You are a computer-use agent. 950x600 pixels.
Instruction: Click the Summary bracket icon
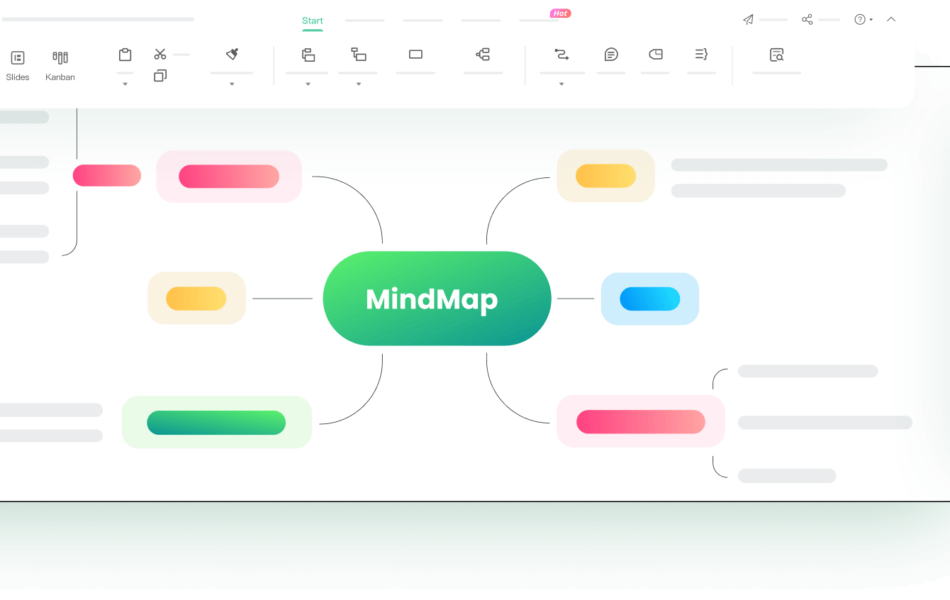tap(701, 55)
